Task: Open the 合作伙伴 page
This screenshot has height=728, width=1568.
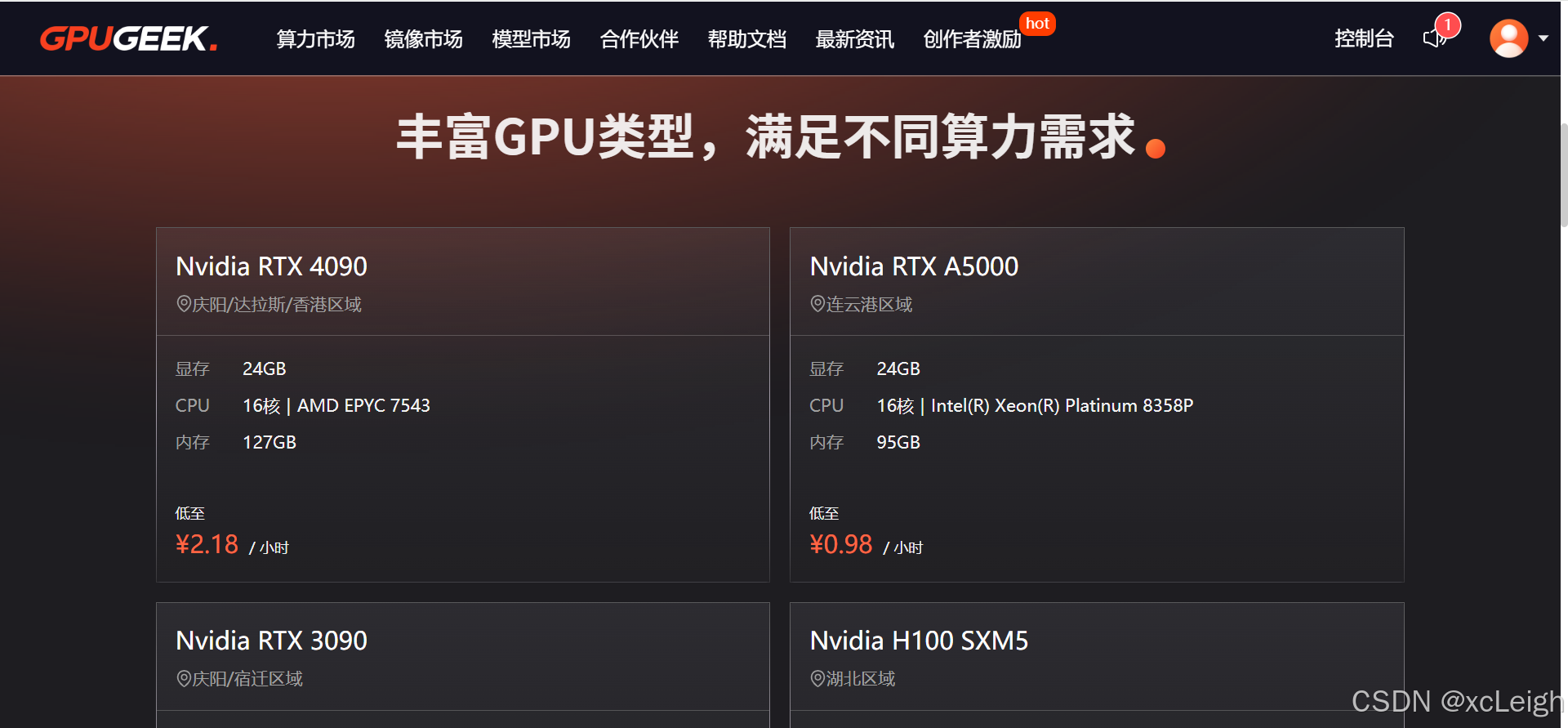Action: click(639, 39)
